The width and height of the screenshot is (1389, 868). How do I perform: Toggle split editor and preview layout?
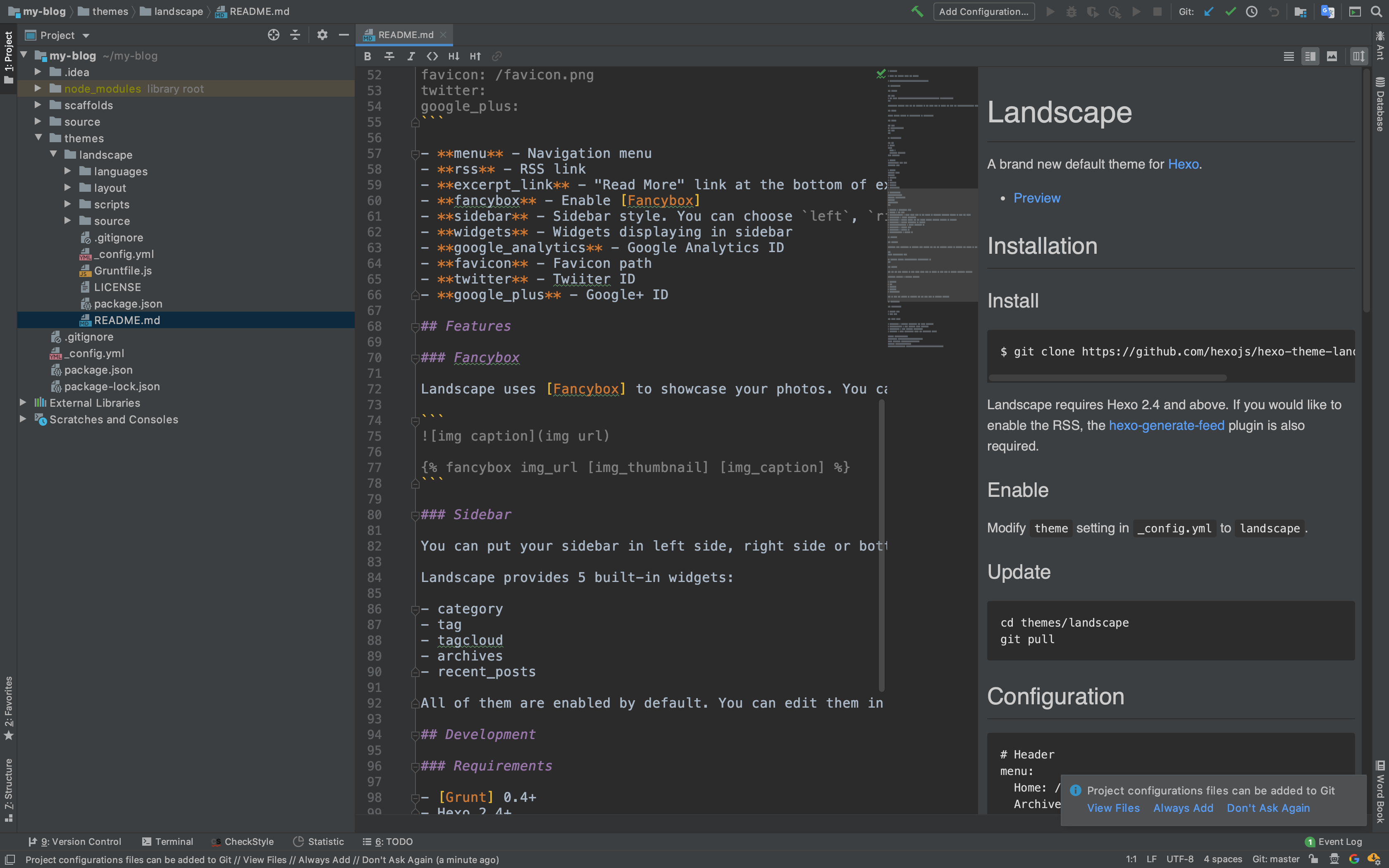coord(1310,56)
